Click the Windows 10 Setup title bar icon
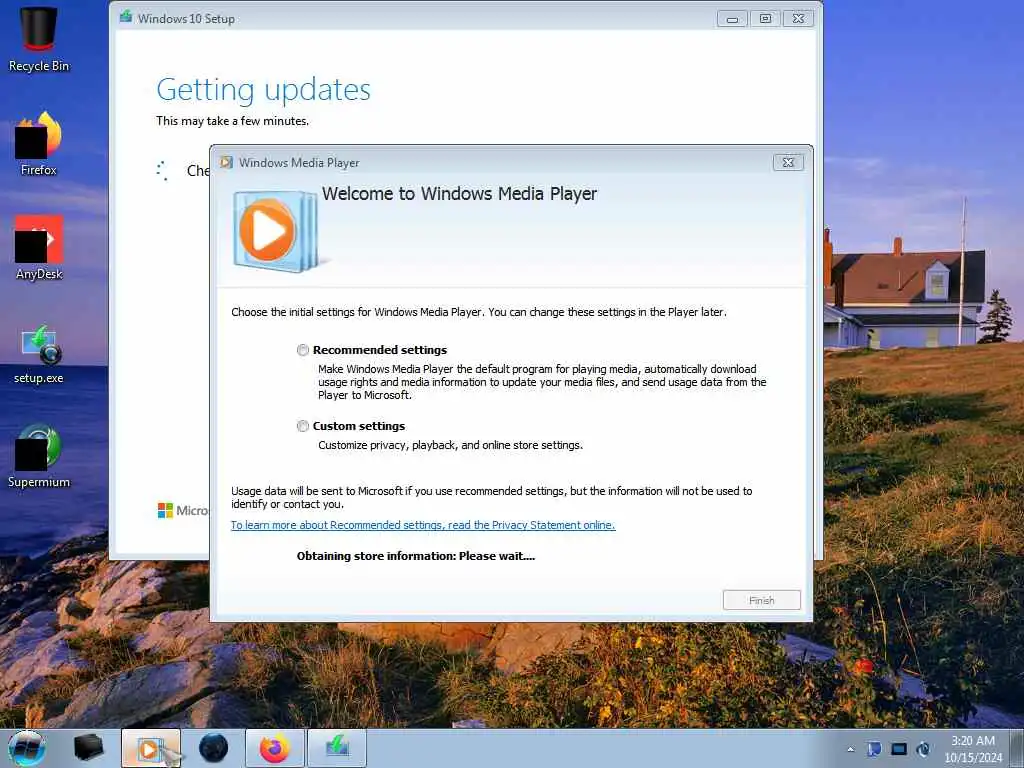Image resolution: width=1024 pixels, height=768 pixels. coord(126,17)
